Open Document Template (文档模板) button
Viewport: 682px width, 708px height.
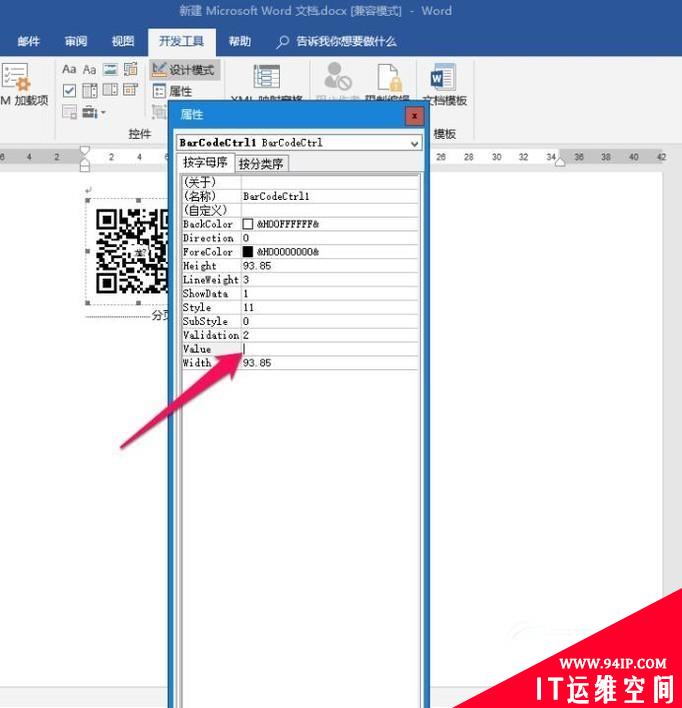[444, 84]
